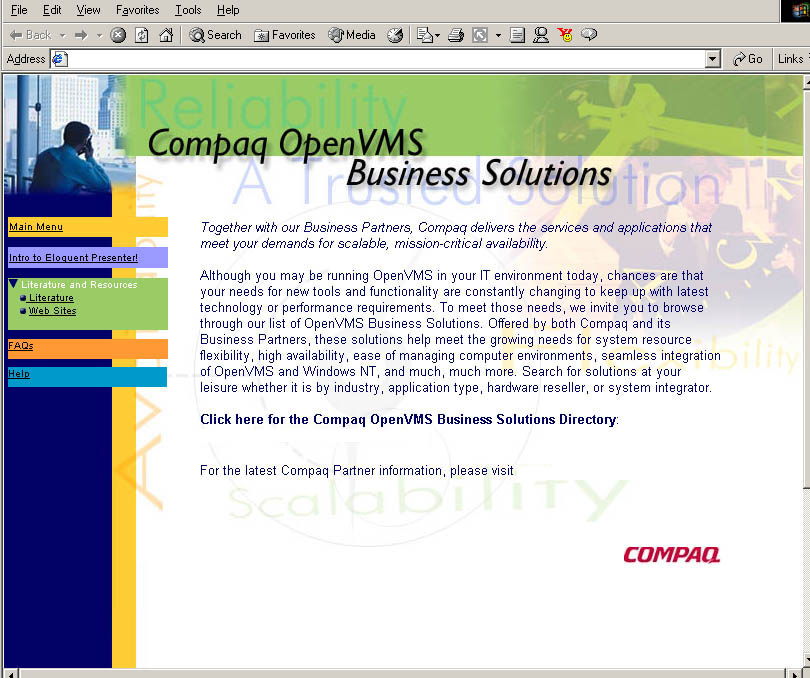Open the Forward history dropdown arrow
Image resolution: width=810 pixels, height=678 pixels.
tap(99, 35)
